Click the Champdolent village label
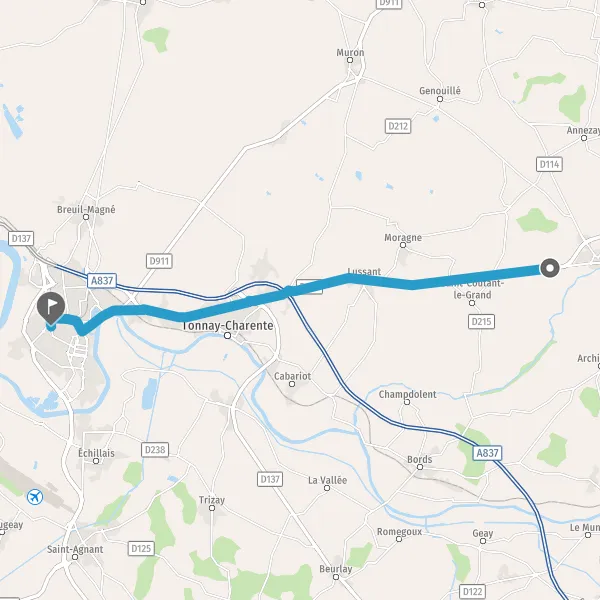 click(x=407, y=394)
